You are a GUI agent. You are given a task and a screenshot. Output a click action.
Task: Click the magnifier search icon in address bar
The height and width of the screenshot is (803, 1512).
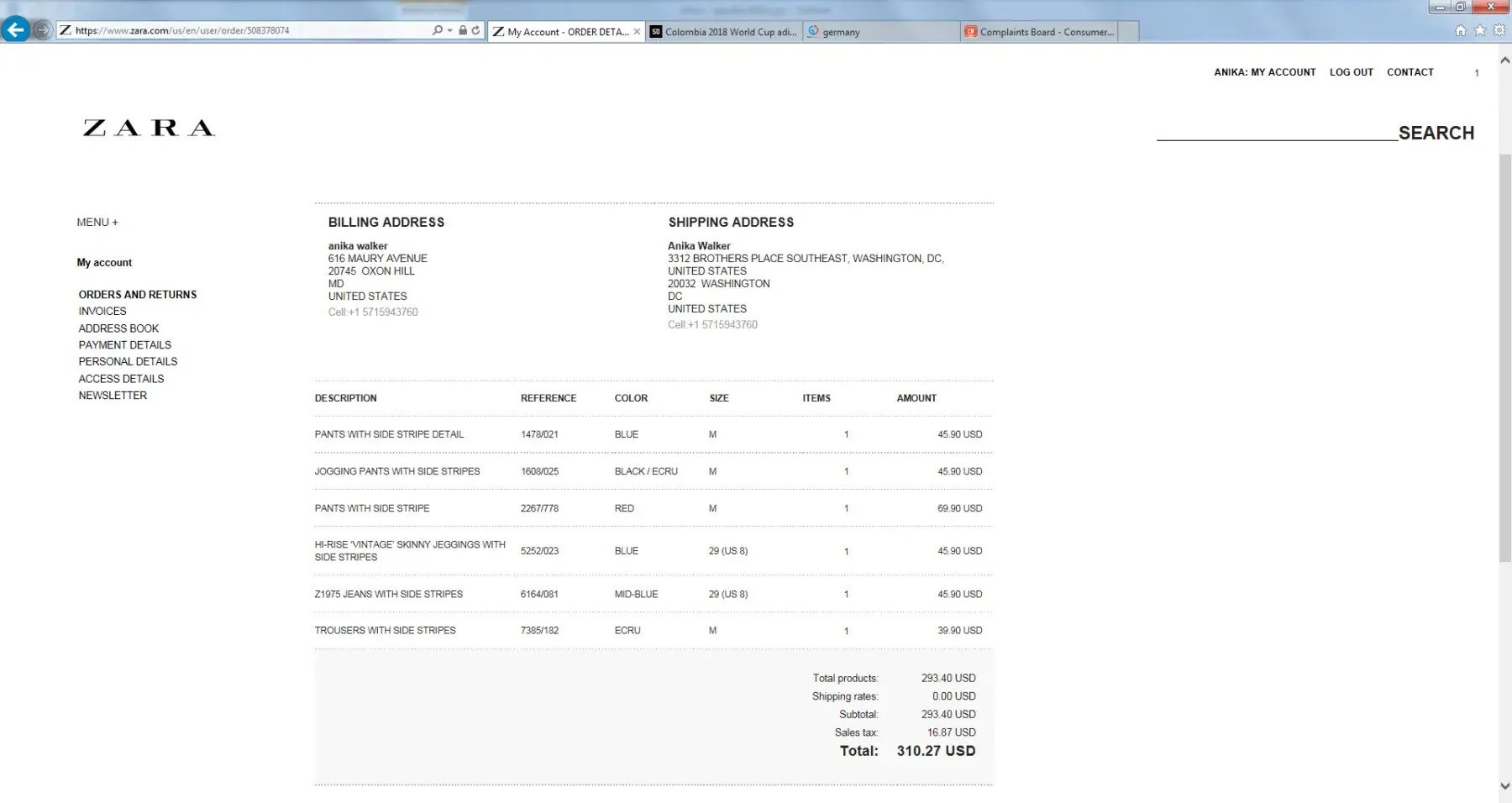(x=437, y=30)
